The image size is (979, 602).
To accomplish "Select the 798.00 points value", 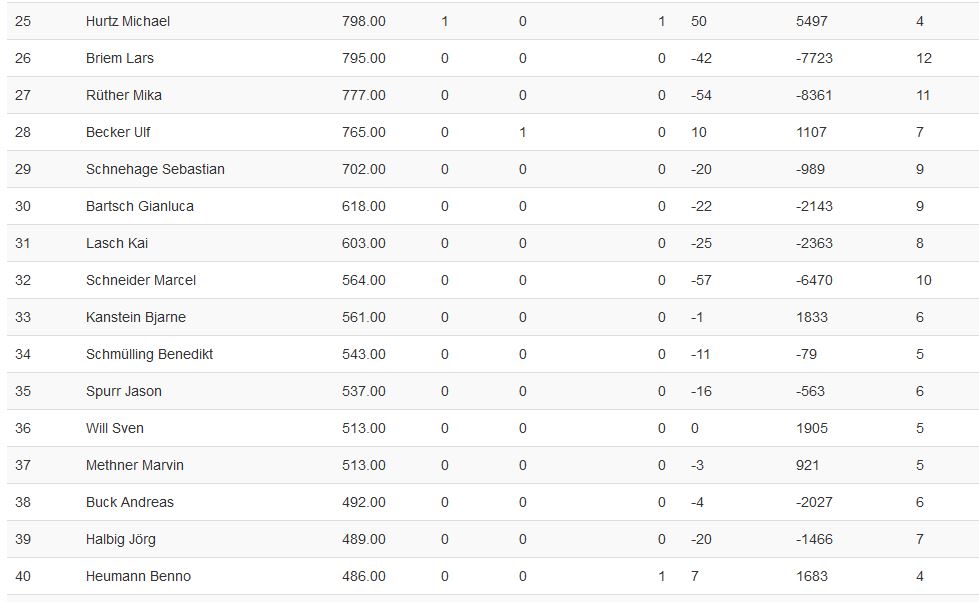I will 363,21.
